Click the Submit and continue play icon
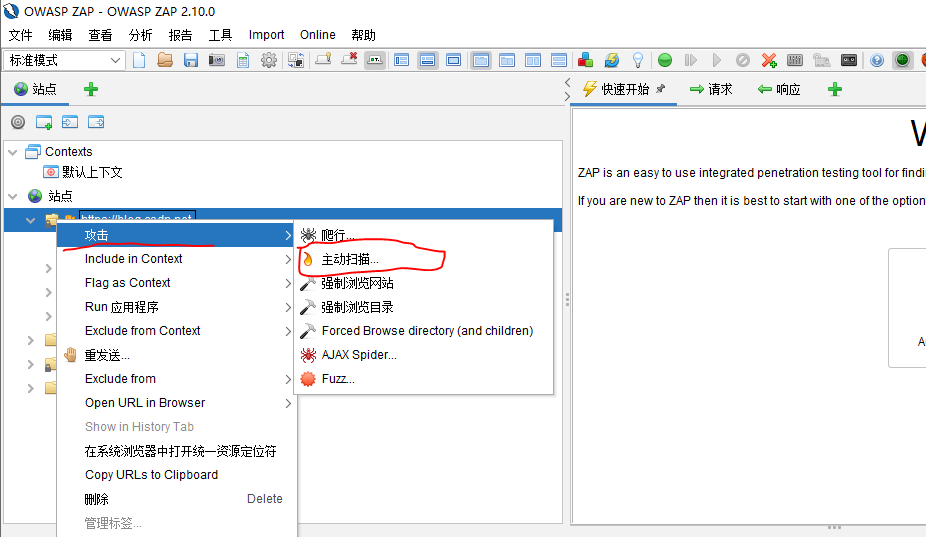Image resolution: width=926 pixels, height=537 pixels. (x=716, y=60)
